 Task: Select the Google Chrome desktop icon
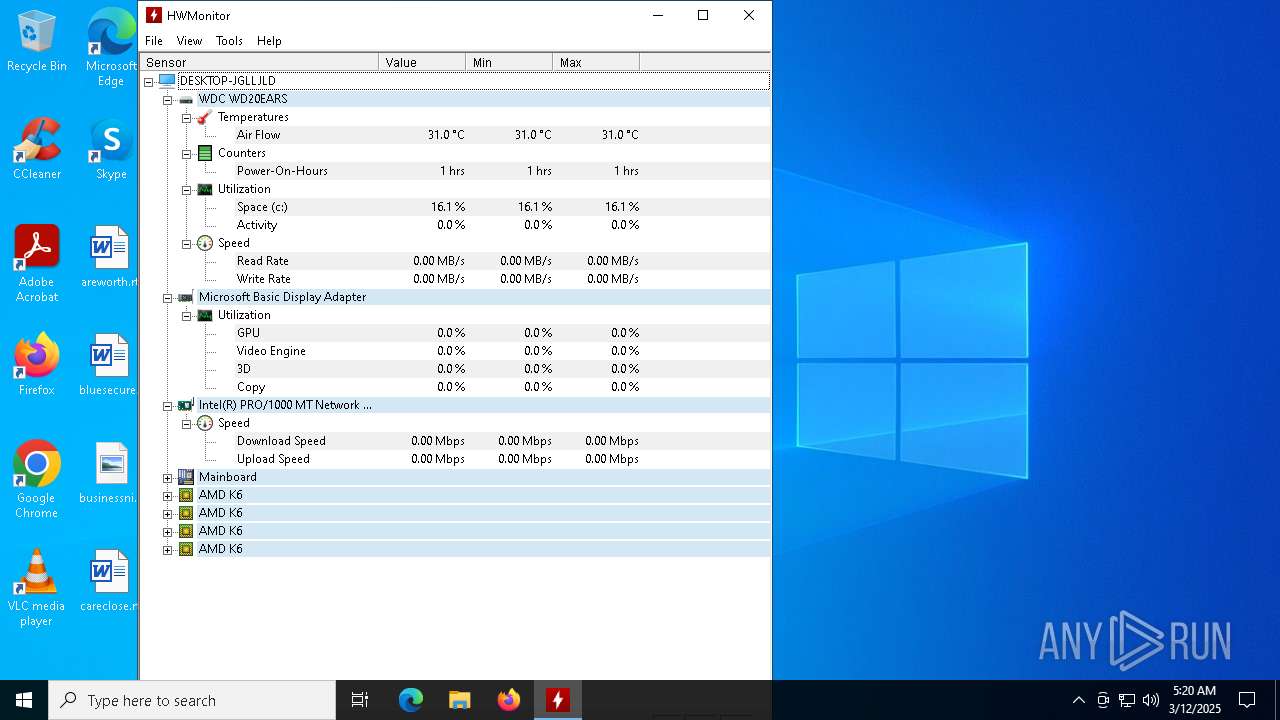point(37,480)
